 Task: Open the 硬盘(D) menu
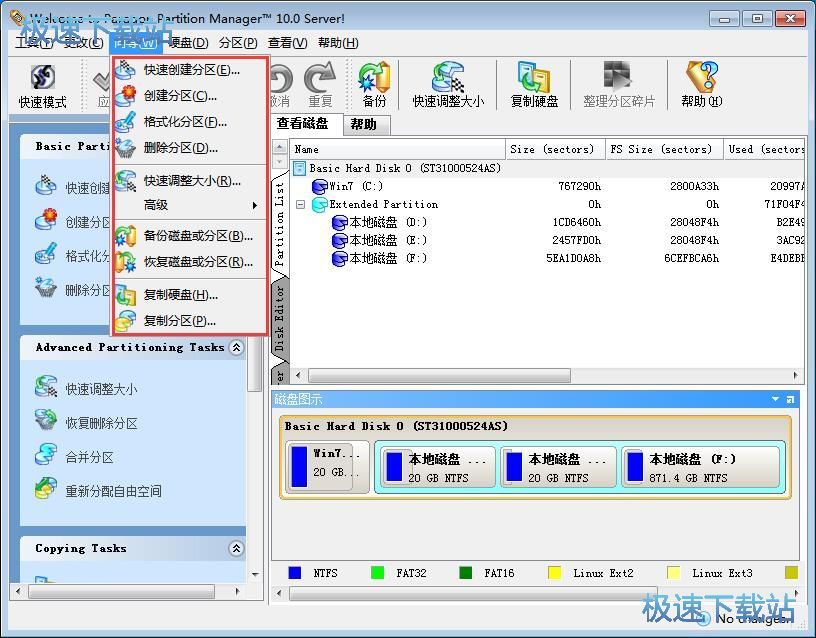188,43
